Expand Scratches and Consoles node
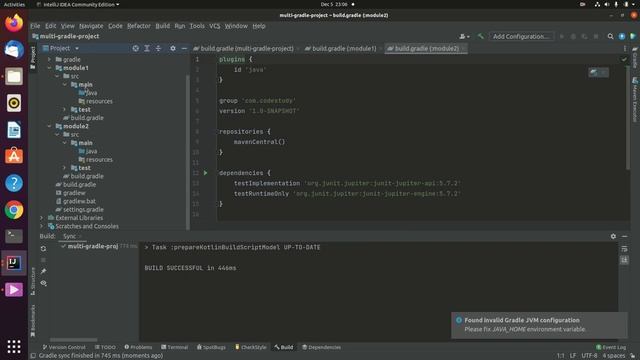 point(42,226)
